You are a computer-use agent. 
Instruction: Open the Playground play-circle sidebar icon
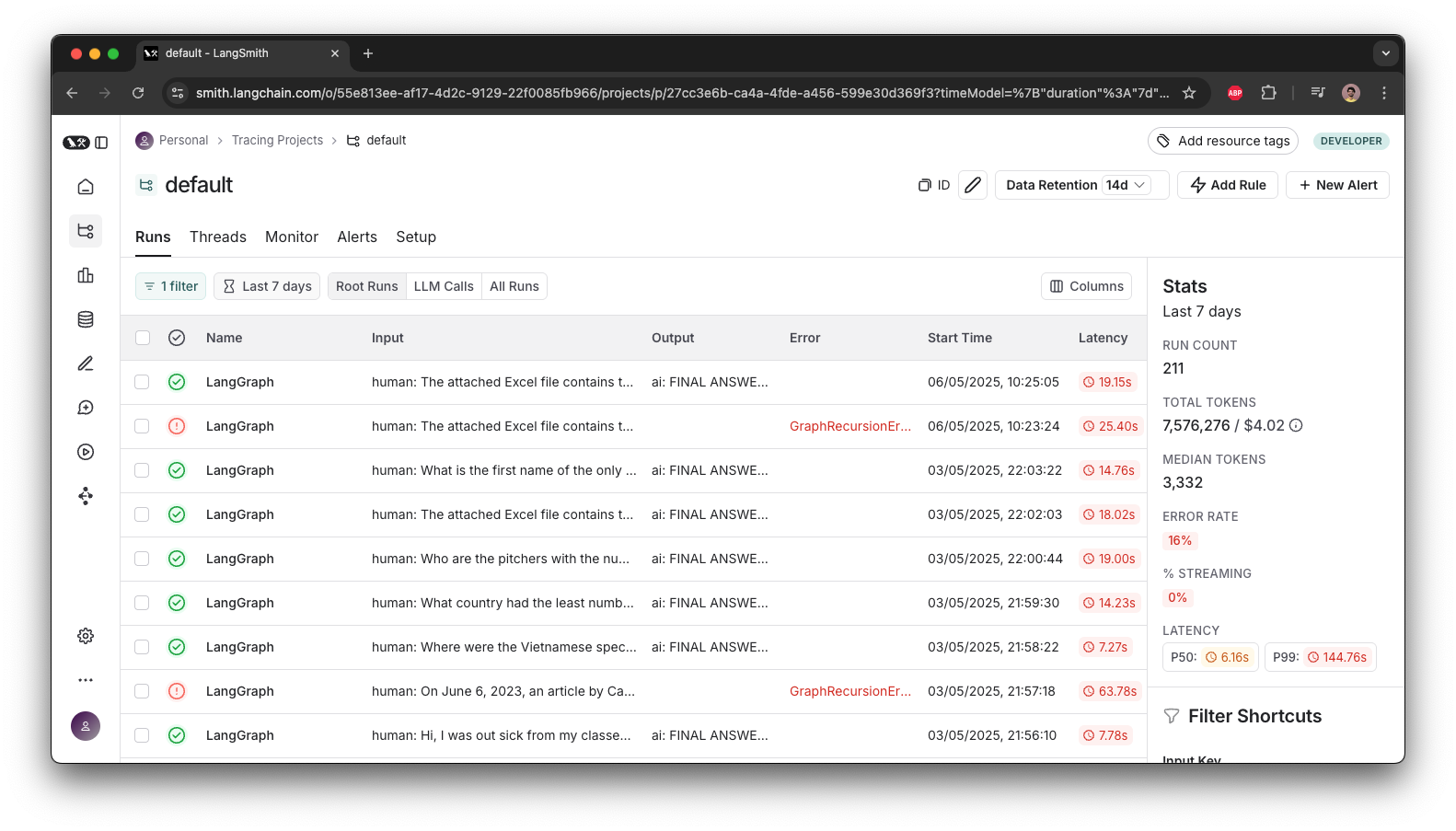[x=86, y=452]
